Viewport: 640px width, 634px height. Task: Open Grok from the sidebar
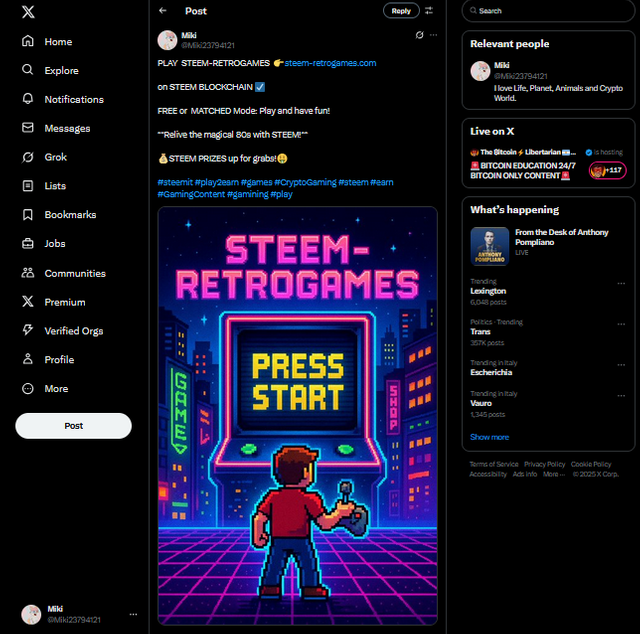click(x=44, y=157)
